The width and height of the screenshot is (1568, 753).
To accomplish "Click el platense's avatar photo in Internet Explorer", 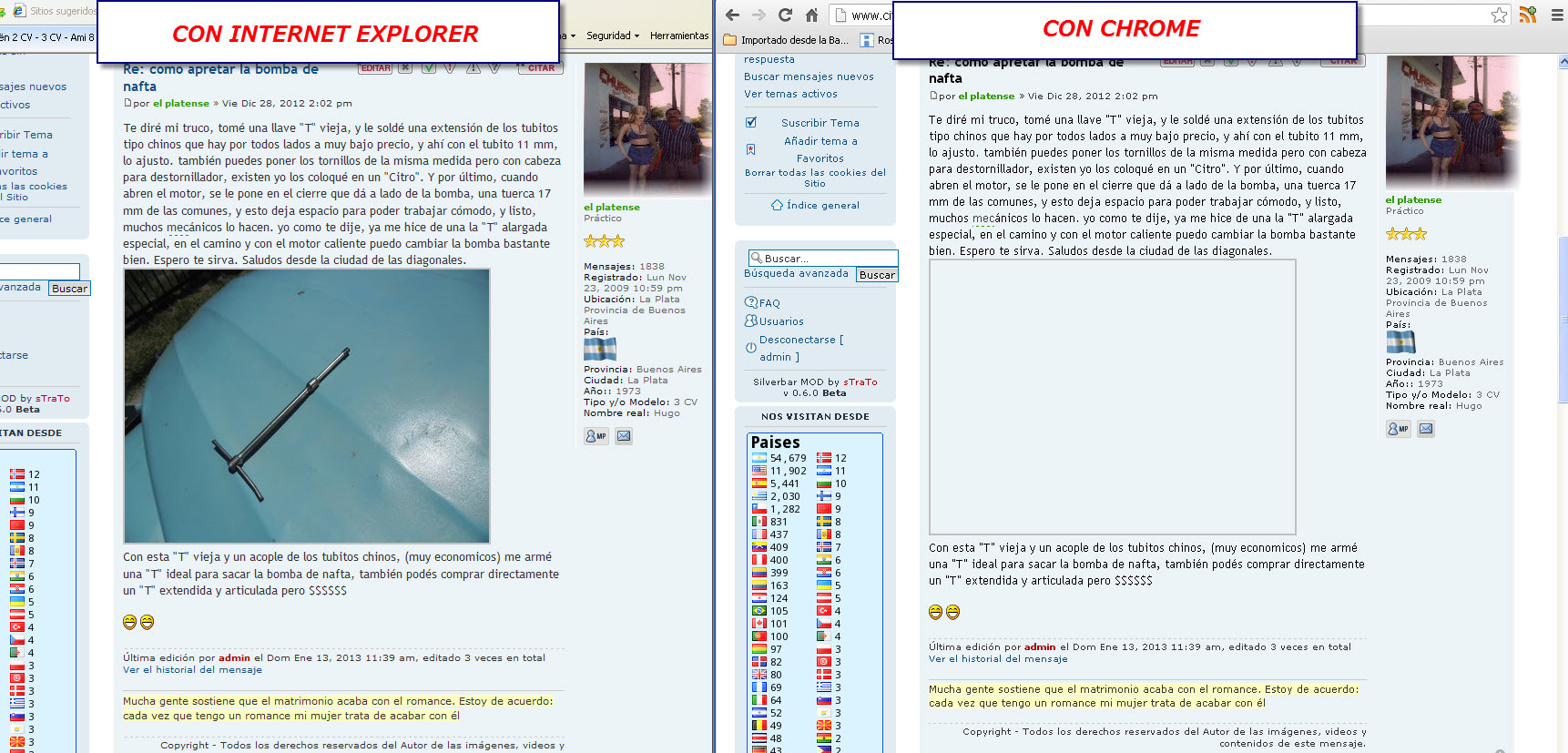I will 647,128.
